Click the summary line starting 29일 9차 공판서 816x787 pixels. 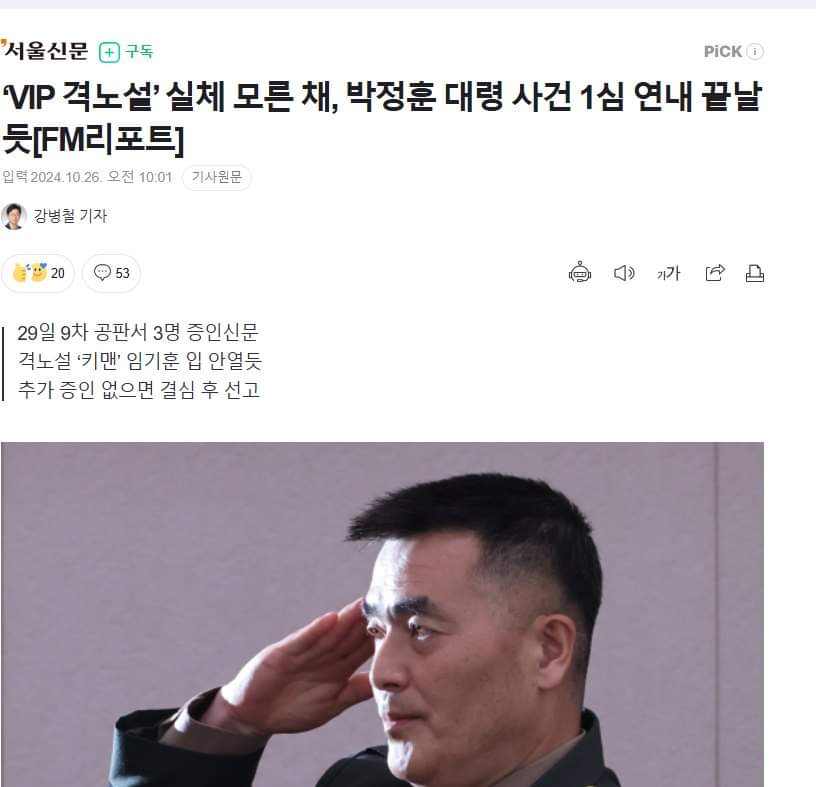pyautogui.click(x=138, y=332)
